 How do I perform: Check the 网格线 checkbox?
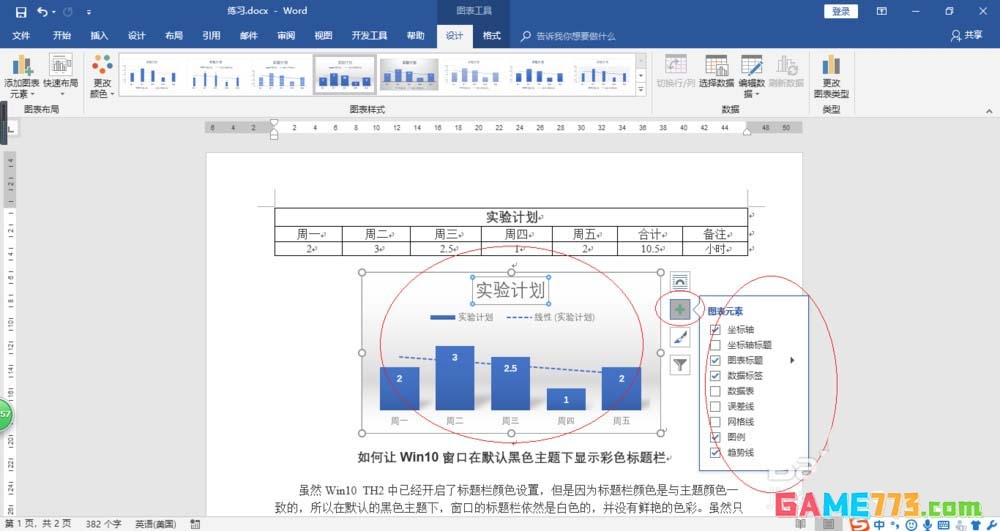(715, 421)
